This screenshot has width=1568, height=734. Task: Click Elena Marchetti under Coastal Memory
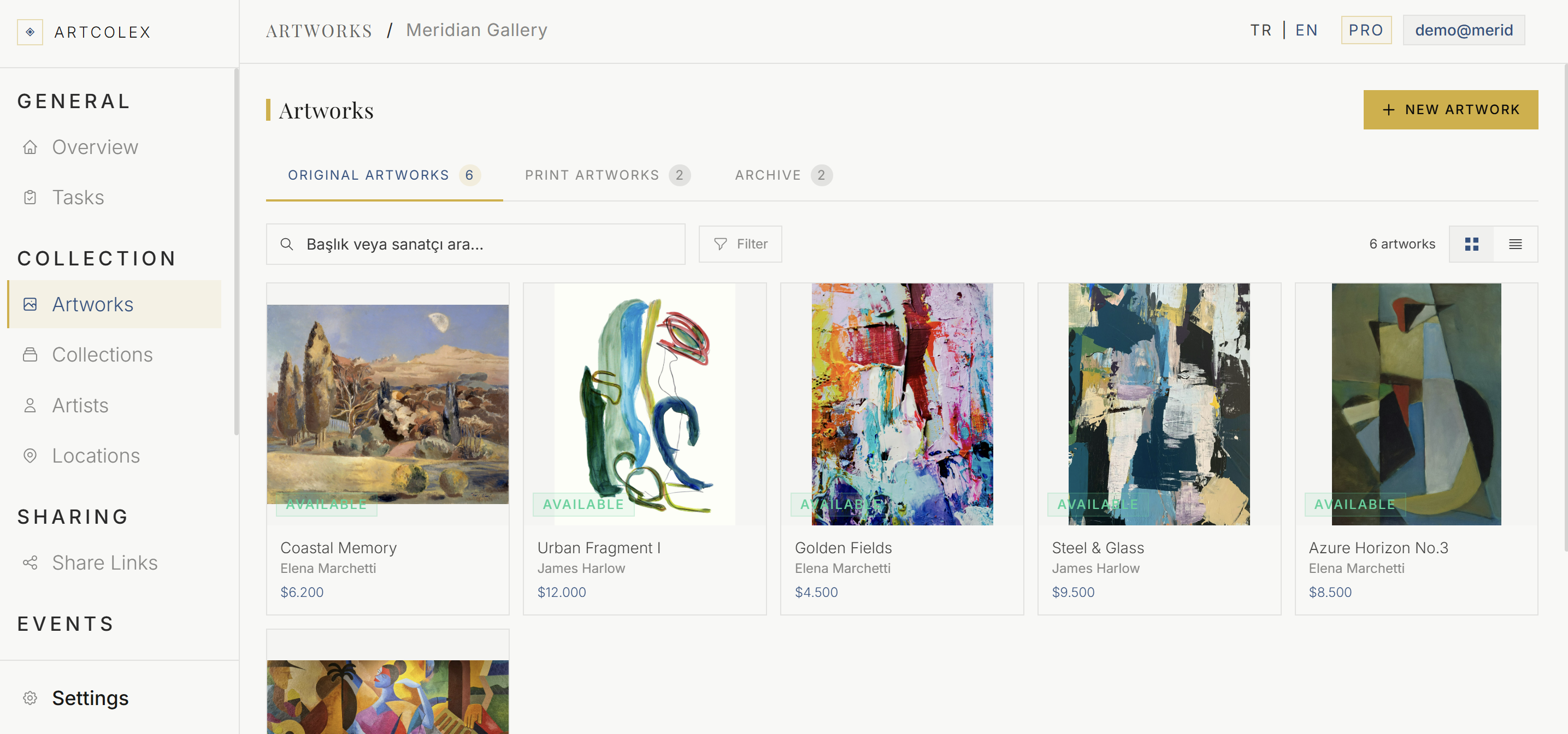tap(328, 569)
